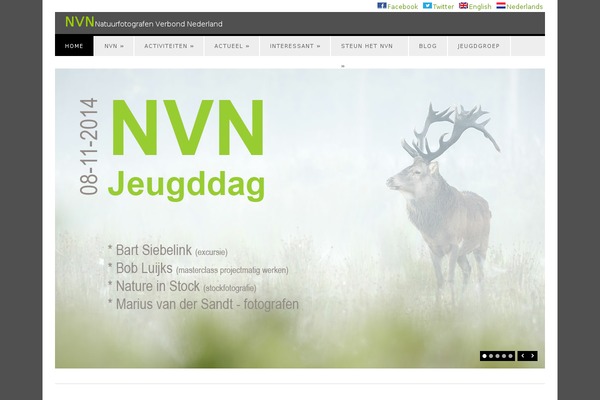
Task: Click the green NVN site logo
Action: (79, 22)
